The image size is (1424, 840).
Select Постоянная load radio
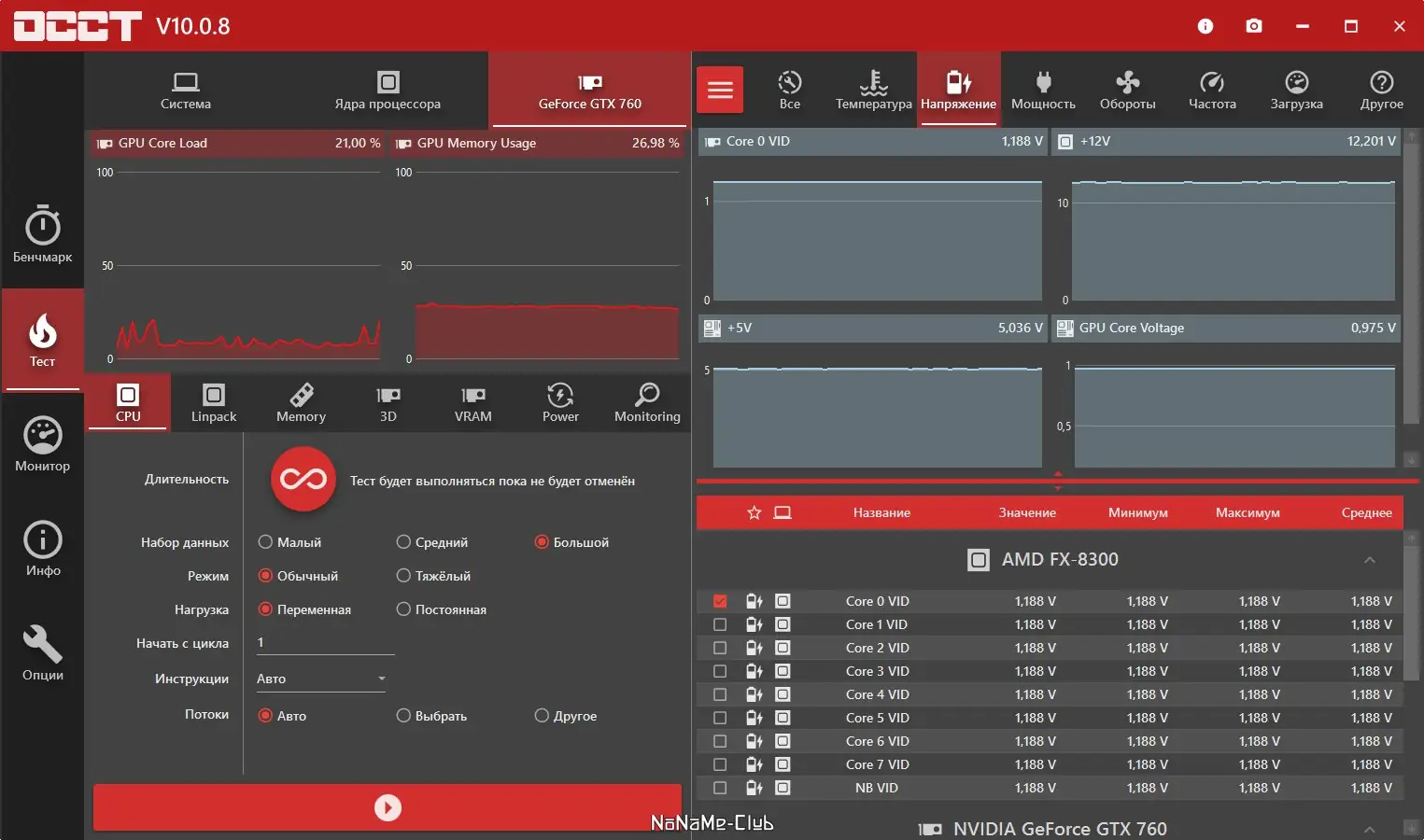pyautogui.click(x=403, y=609)
